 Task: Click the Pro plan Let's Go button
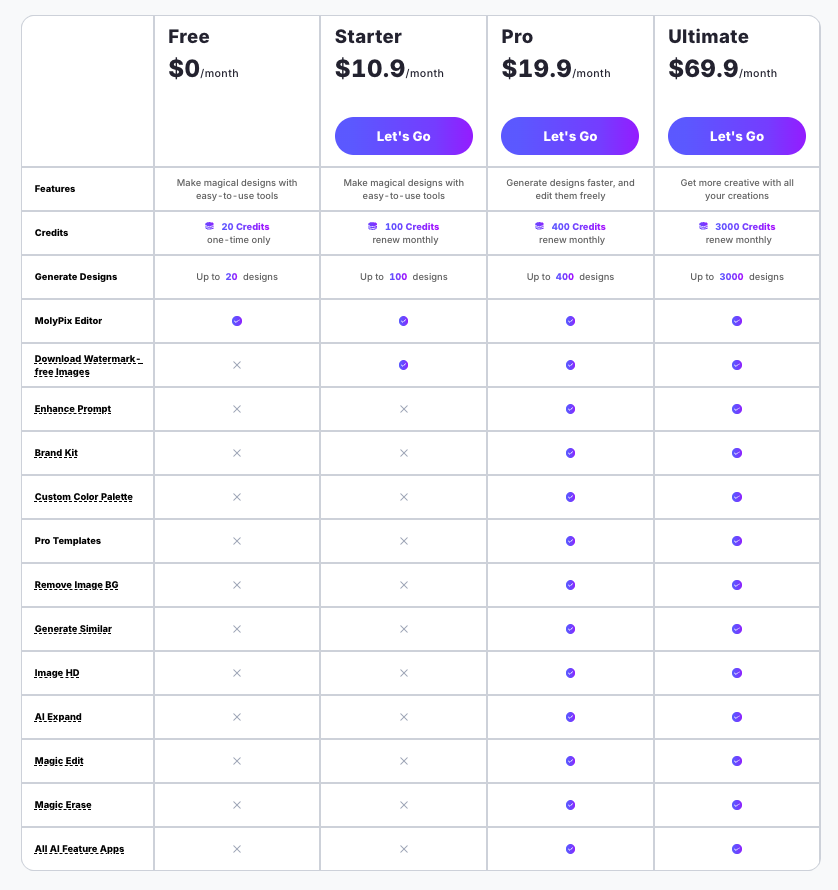click(570, 136)
